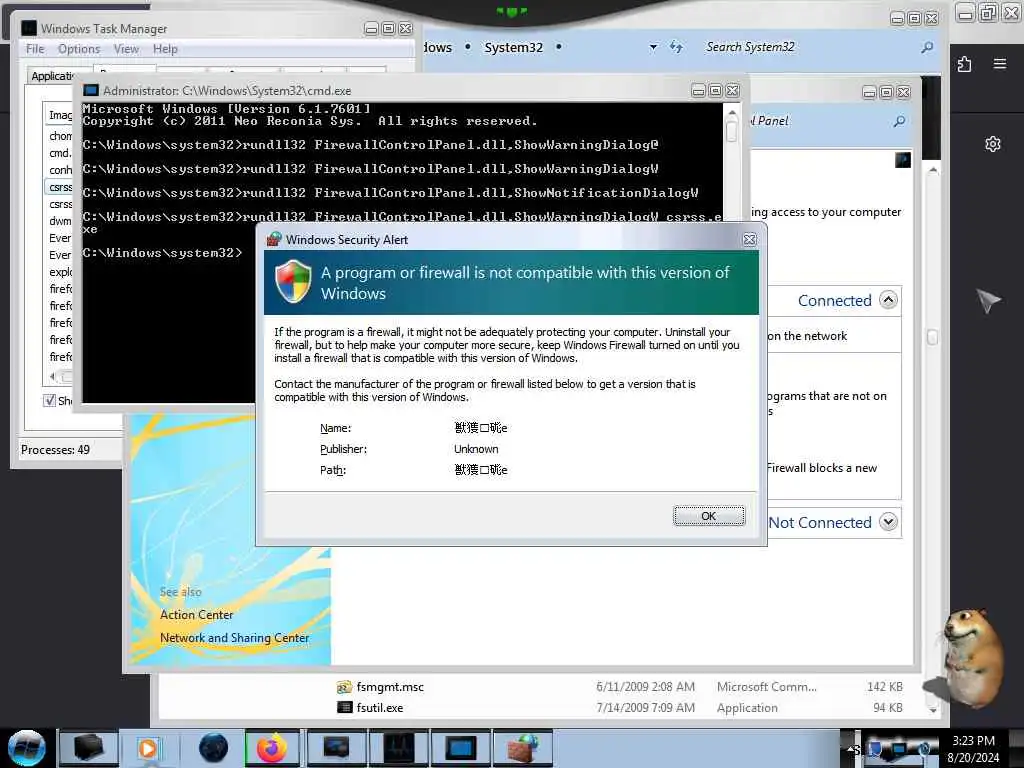
Task: Click the Image Name column header
Action: pos(60,115)
